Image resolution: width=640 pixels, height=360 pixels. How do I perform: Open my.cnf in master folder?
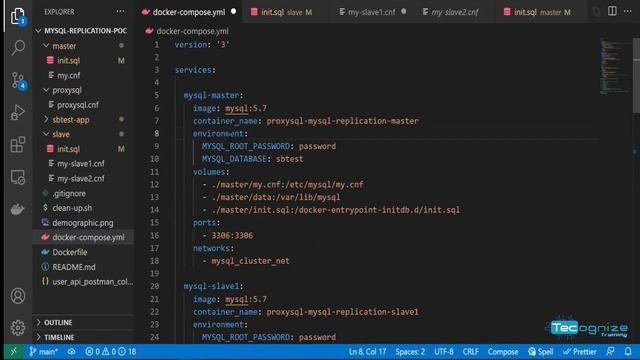pos(84,75)
